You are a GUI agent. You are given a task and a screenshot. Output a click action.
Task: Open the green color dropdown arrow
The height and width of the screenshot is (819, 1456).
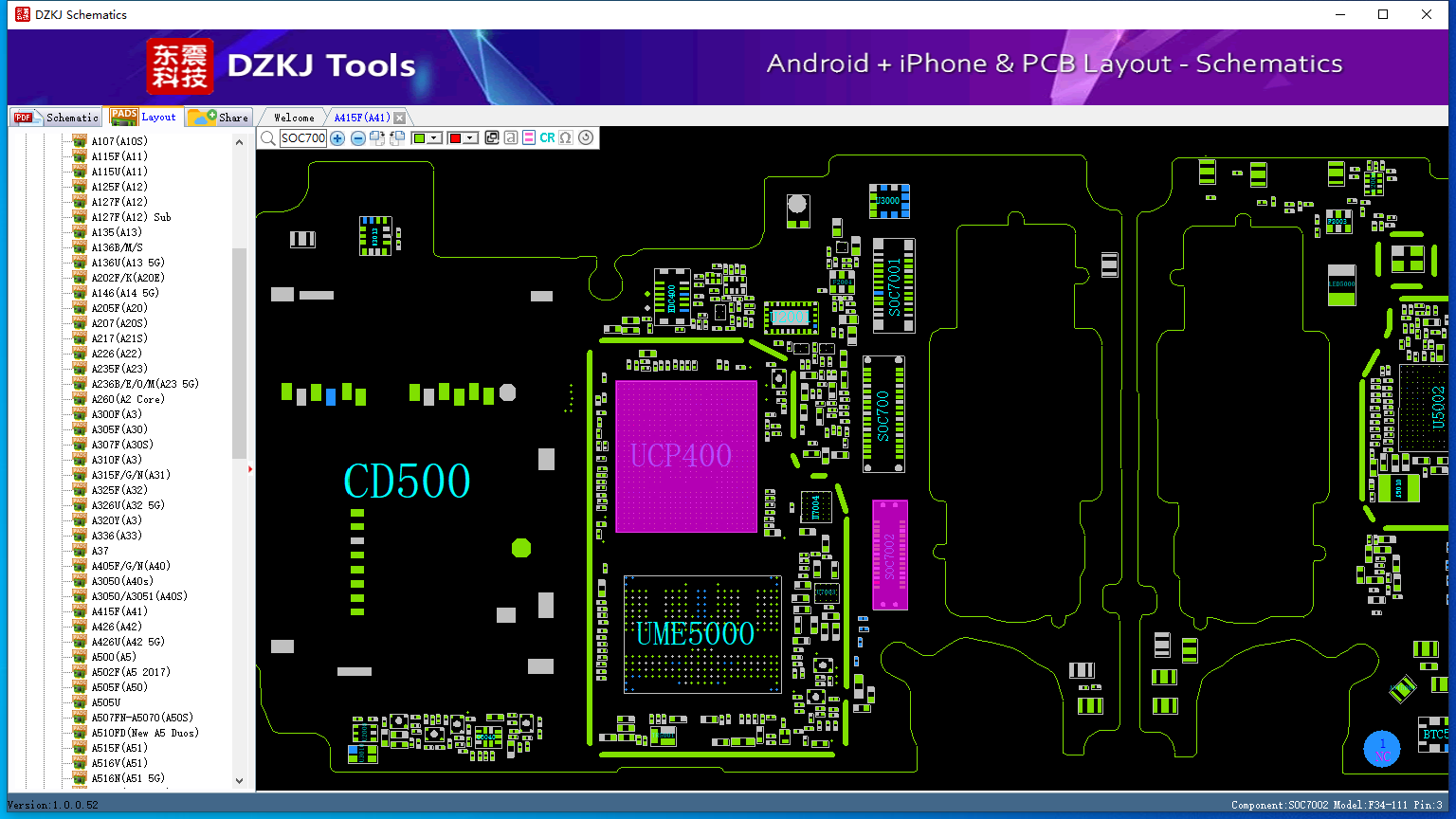coord(434,138)
